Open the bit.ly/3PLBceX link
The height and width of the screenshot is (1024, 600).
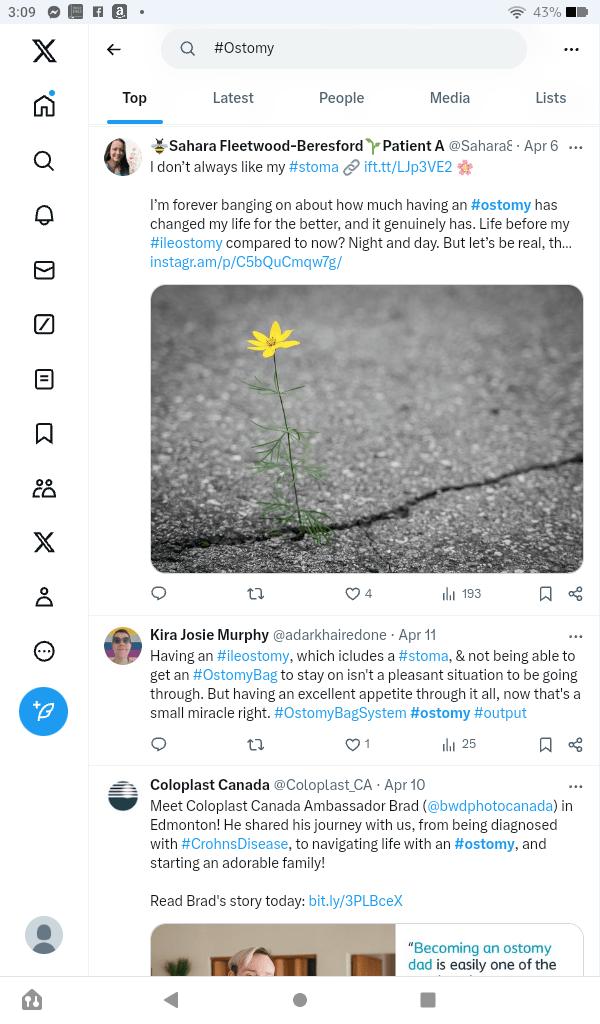pyautogui.click(x=355, y=901)
